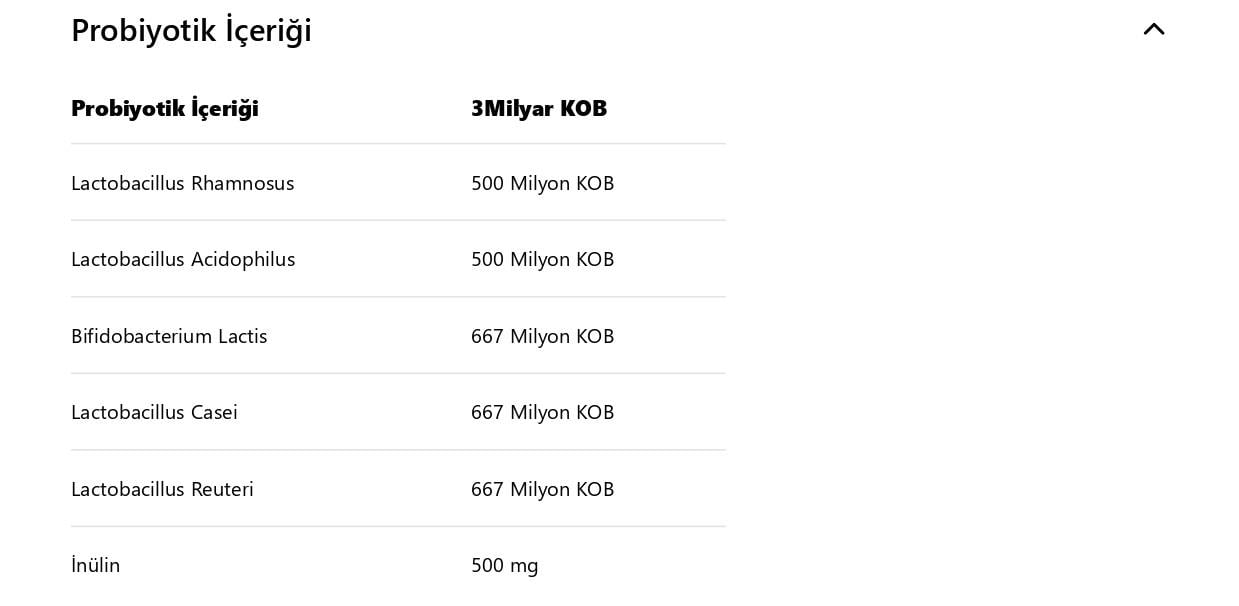Click the 3Milyar KOB header cell
The width and height of the screenshot is (1239, 606).
pyautogui.click(x=539, y=108)
